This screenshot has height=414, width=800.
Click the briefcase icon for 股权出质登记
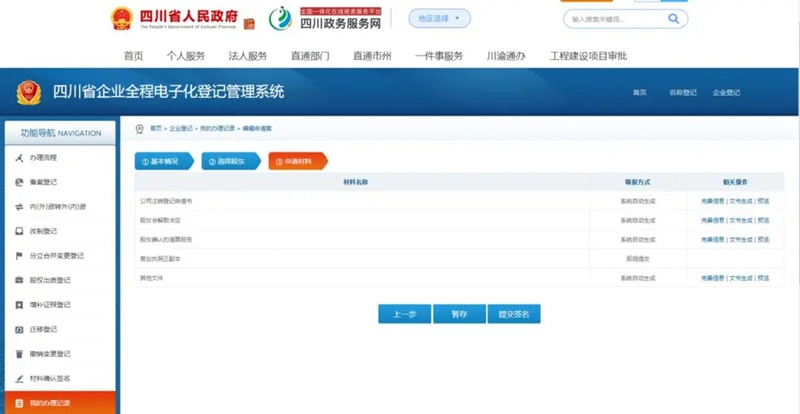19,280
